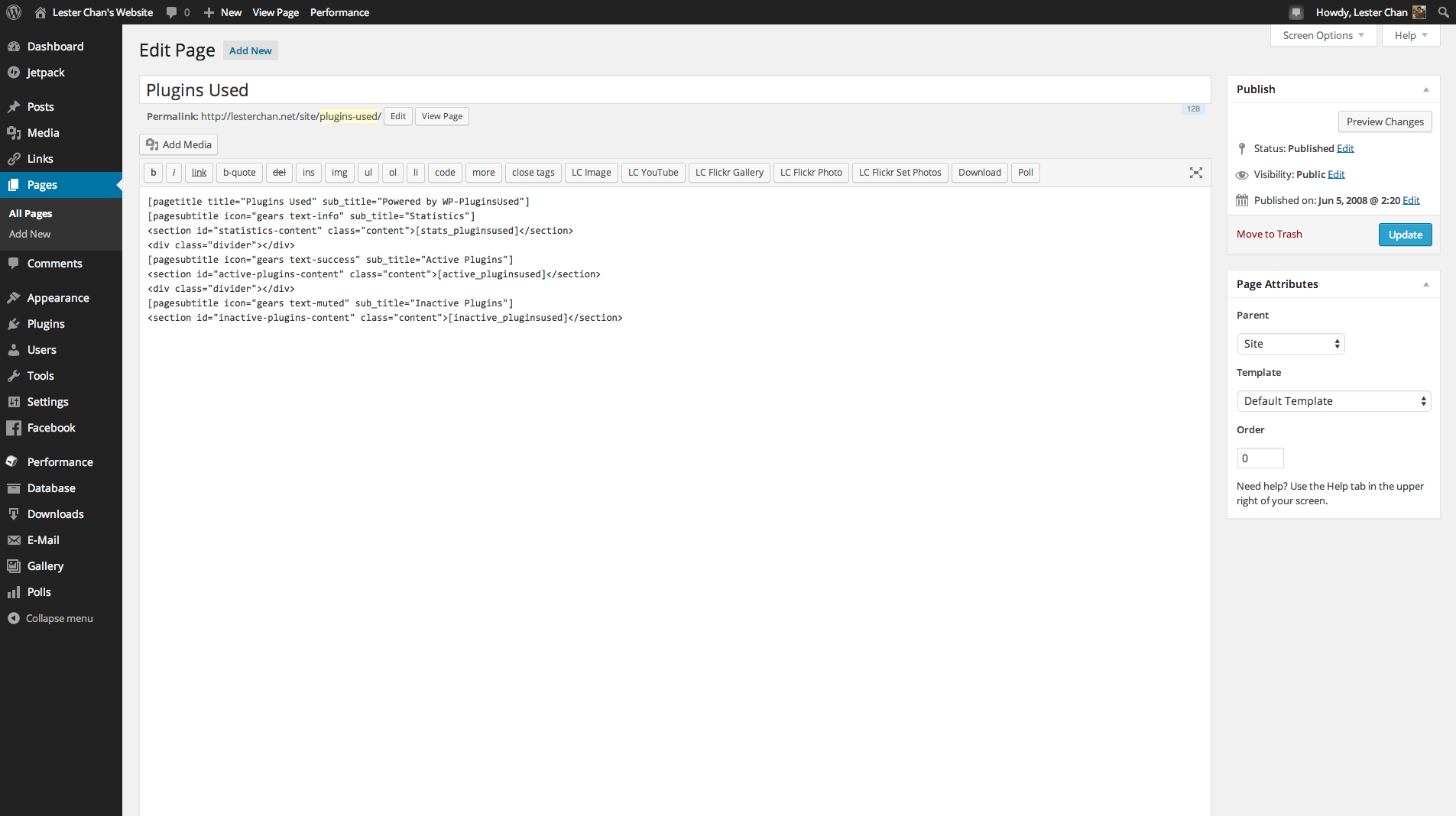Click the Tools wrench icon
Image resolution: width=1456 pixels, height=816 pixels.
coord(14,376)
